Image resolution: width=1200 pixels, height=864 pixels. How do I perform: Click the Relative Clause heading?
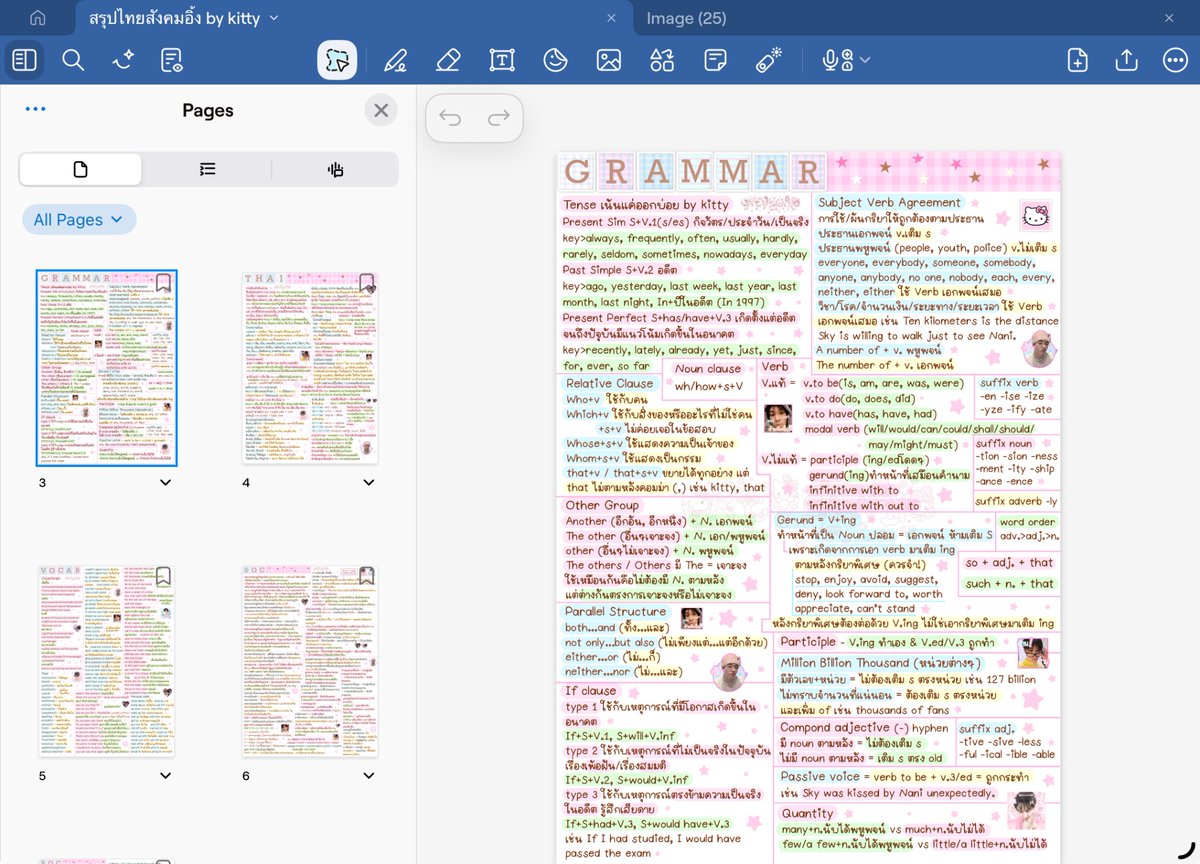coord(609,383)
